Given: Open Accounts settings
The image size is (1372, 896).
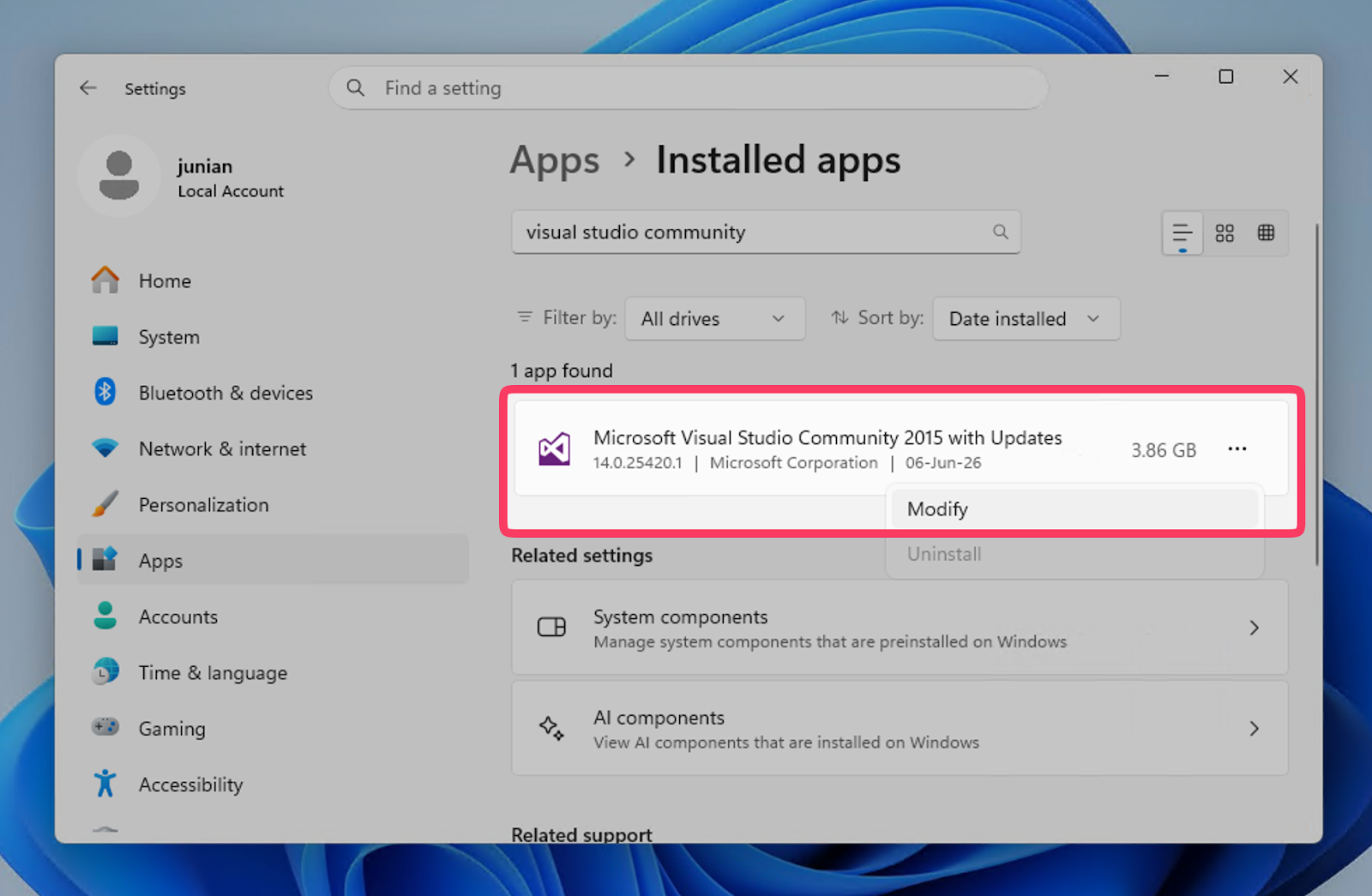Looking at the screenshot, I should point(273,616).
